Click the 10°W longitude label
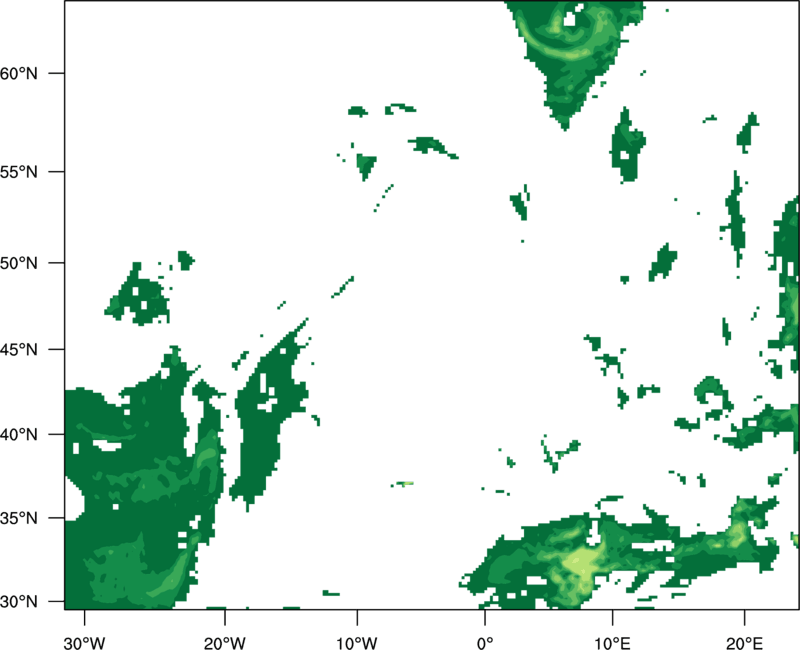 click(x=357, y=643)
